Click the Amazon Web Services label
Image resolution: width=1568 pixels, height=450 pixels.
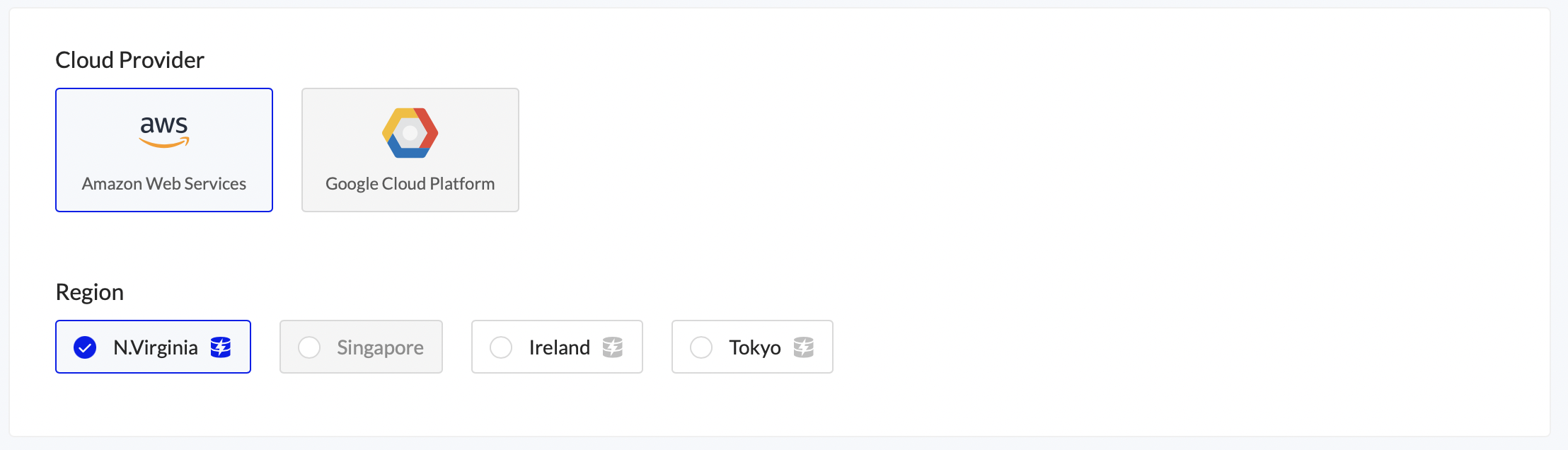pos(164,184)
